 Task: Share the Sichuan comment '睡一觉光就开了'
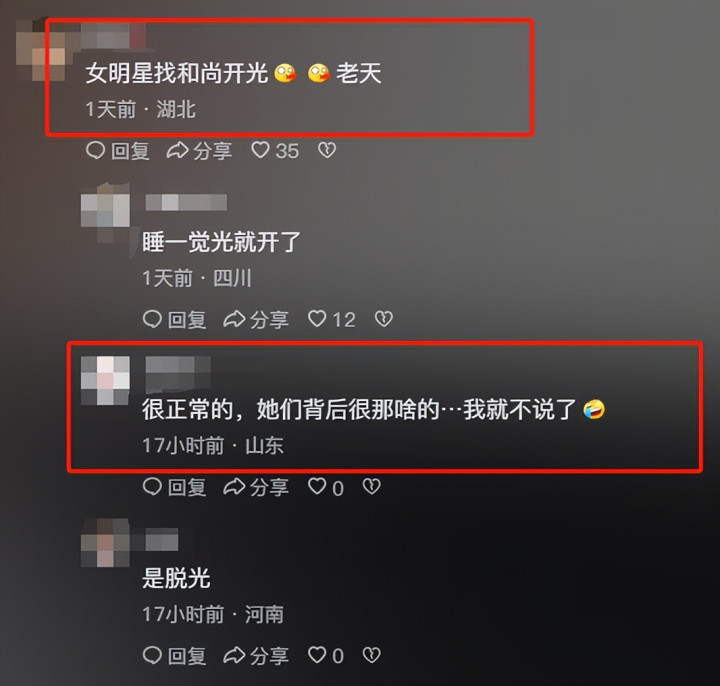(256, 320)
